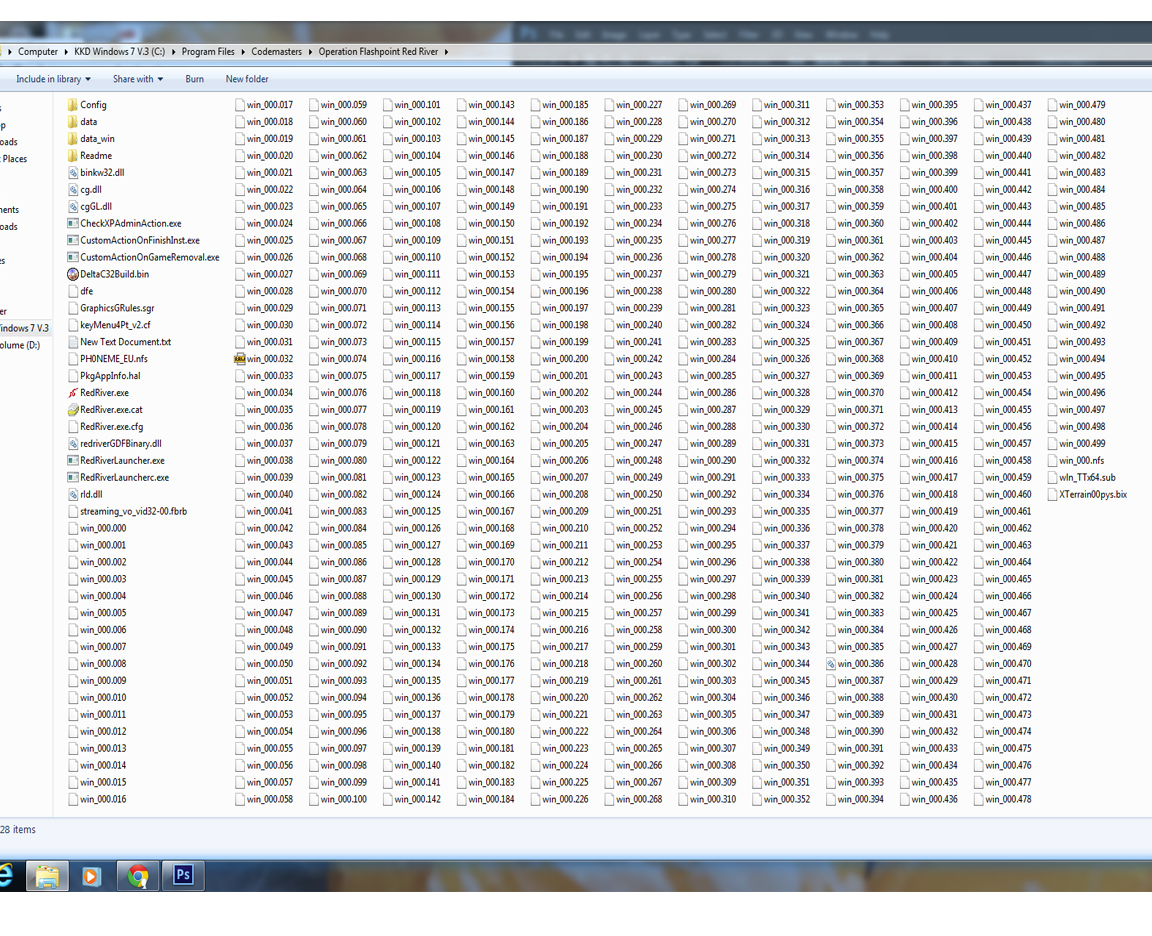Select the RedRiverLauncher.exe icon
The height and width of the screenshot is (936, 1152).
click(x=72, y=461)
